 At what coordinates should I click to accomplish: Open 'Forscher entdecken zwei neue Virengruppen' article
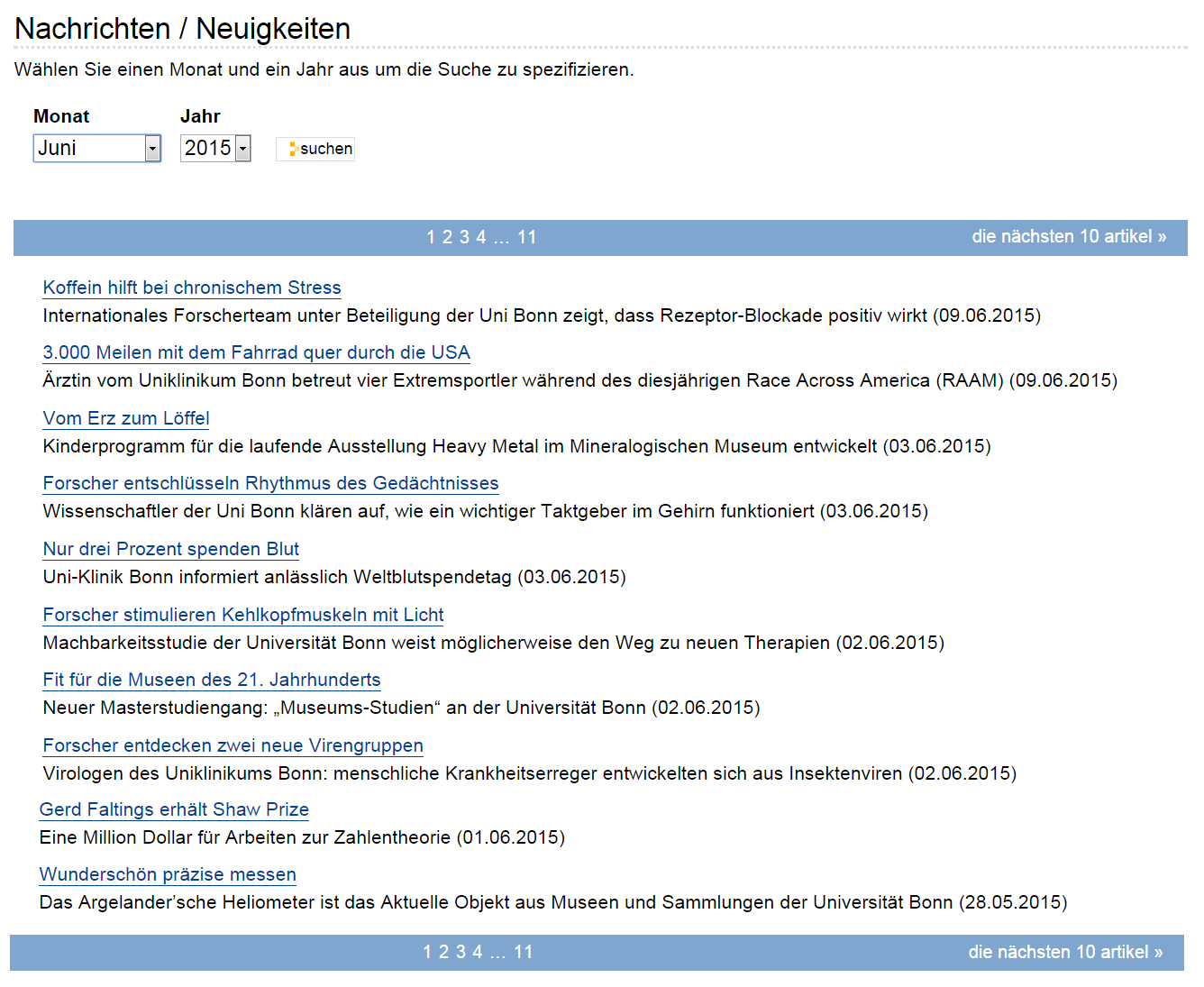click(233, 745)
